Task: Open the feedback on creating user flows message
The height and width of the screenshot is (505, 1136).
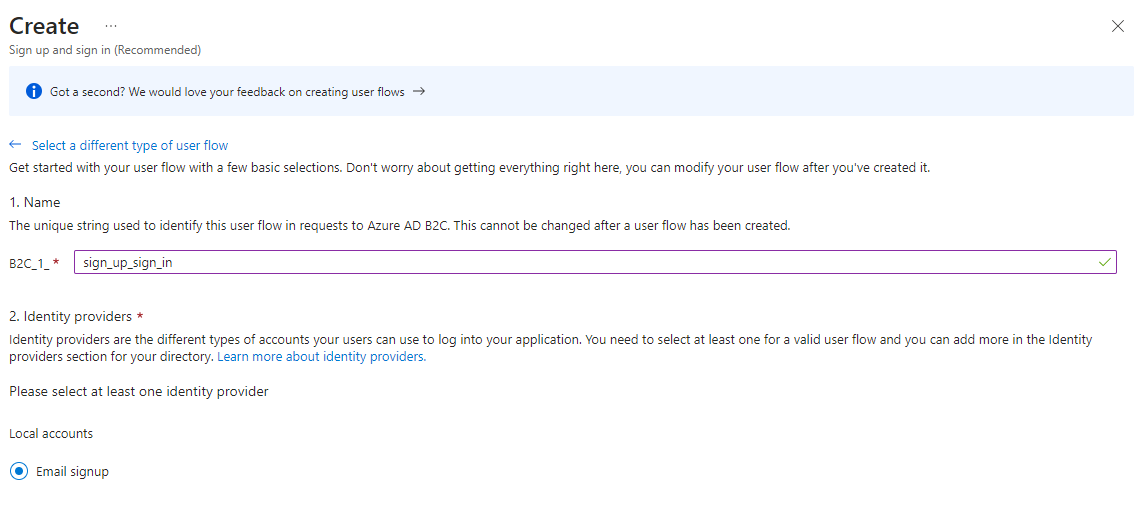Action: pyautogui.click(x=227, y=92)
